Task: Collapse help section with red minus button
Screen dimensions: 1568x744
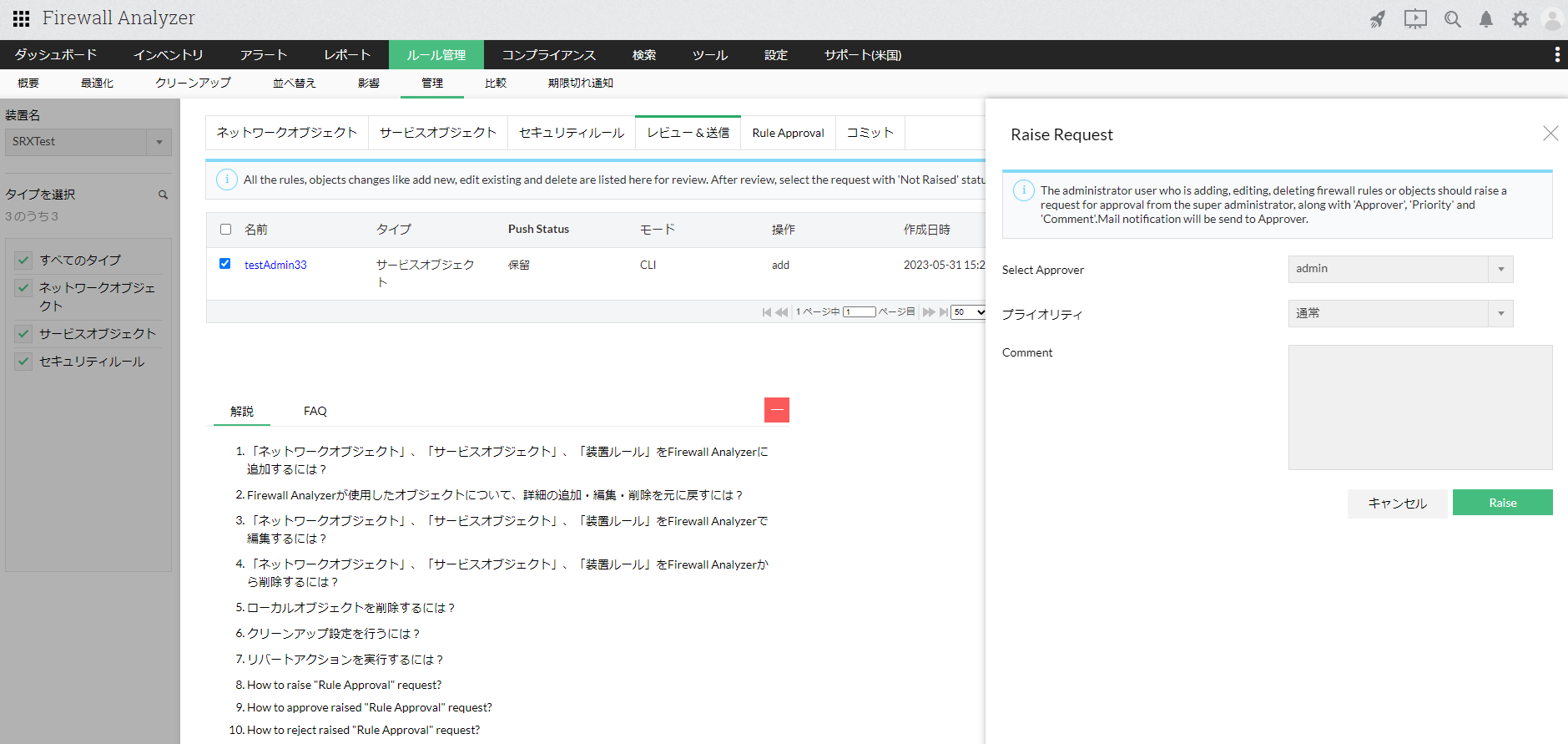Action: click(776, 410)
